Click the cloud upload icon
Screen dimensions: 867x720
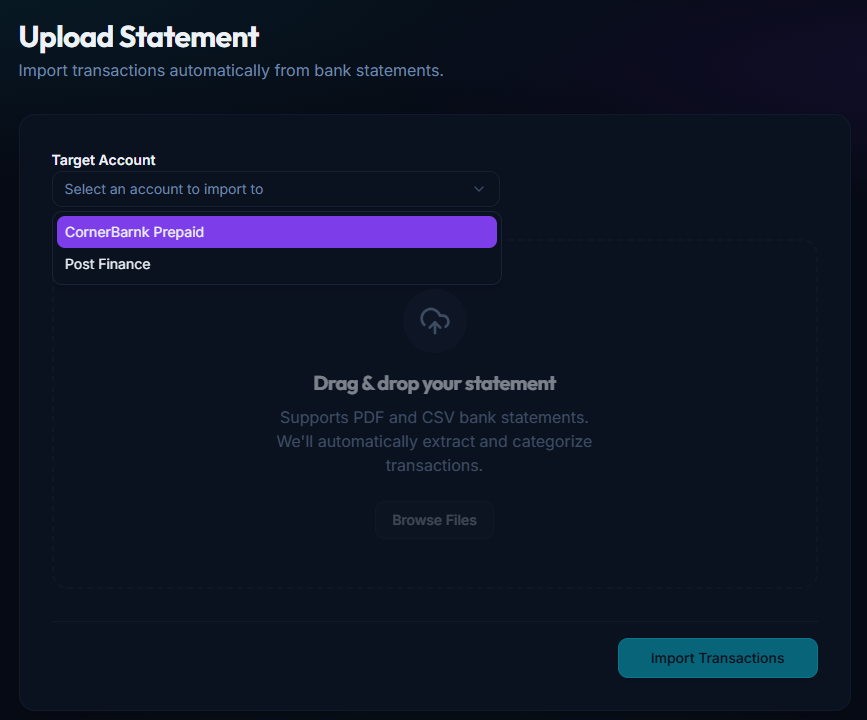pyautogui.click(x=434, y=321)
